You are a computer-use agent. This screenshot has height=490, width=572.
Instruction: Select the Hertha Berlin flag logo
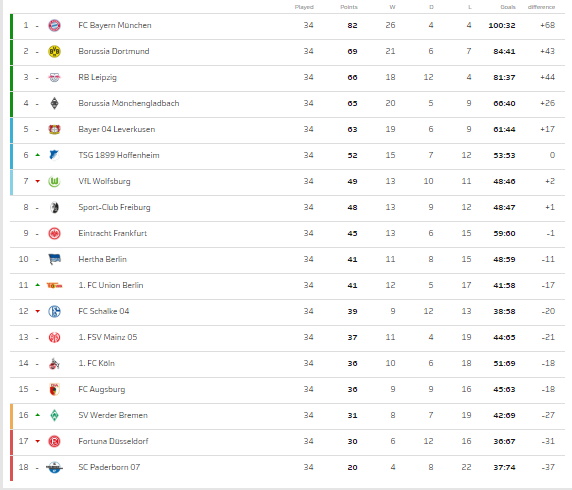tap(54, 259)
